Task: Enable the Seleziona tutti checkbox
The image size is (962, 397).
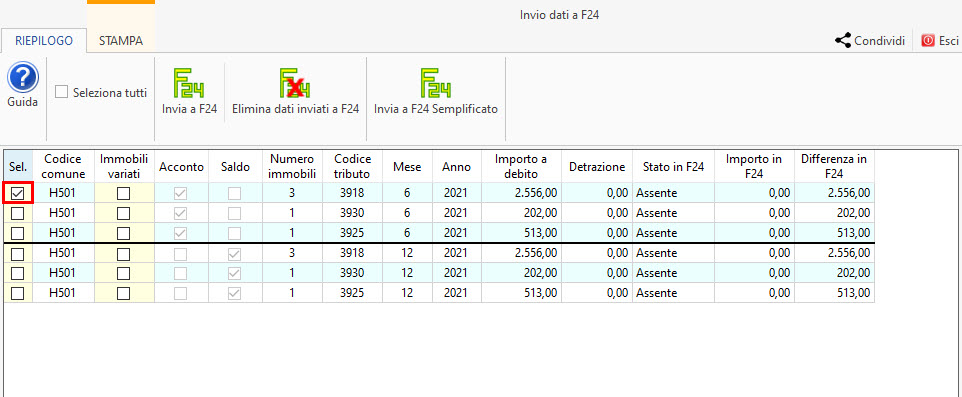Action: click(61, 93)
